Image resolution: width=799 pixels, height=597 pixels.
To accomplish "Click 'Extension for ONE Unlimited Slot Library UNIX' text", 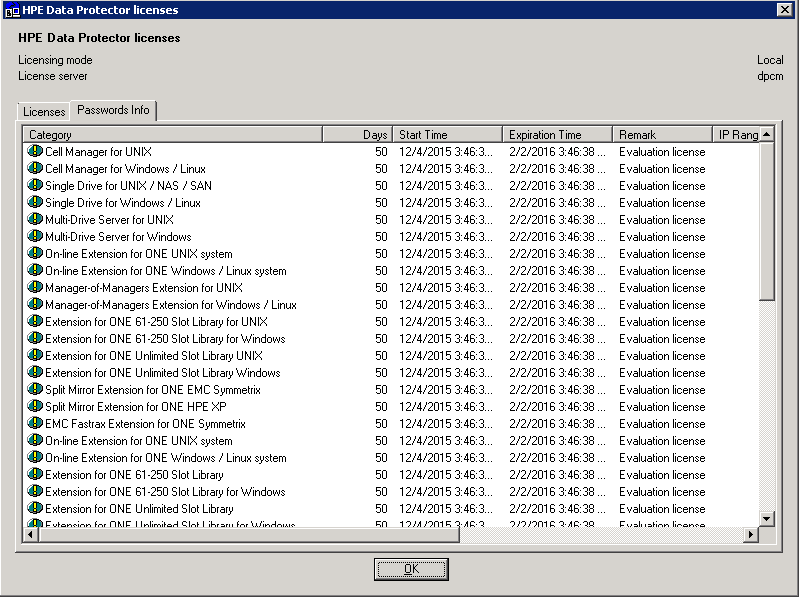I will click(154, 356).
